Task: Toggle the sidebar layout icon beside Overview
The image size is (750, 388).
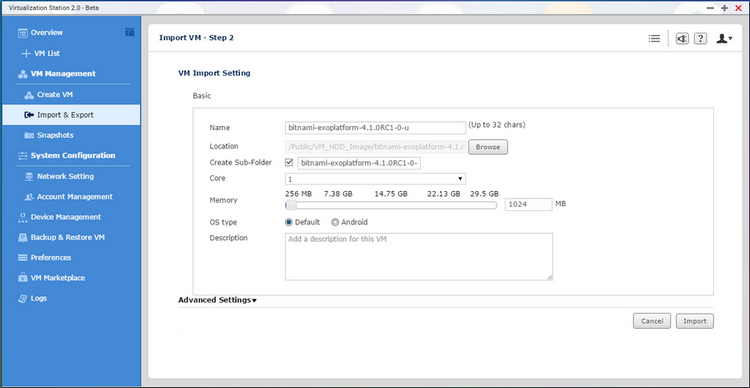Action: pos(130,32)
